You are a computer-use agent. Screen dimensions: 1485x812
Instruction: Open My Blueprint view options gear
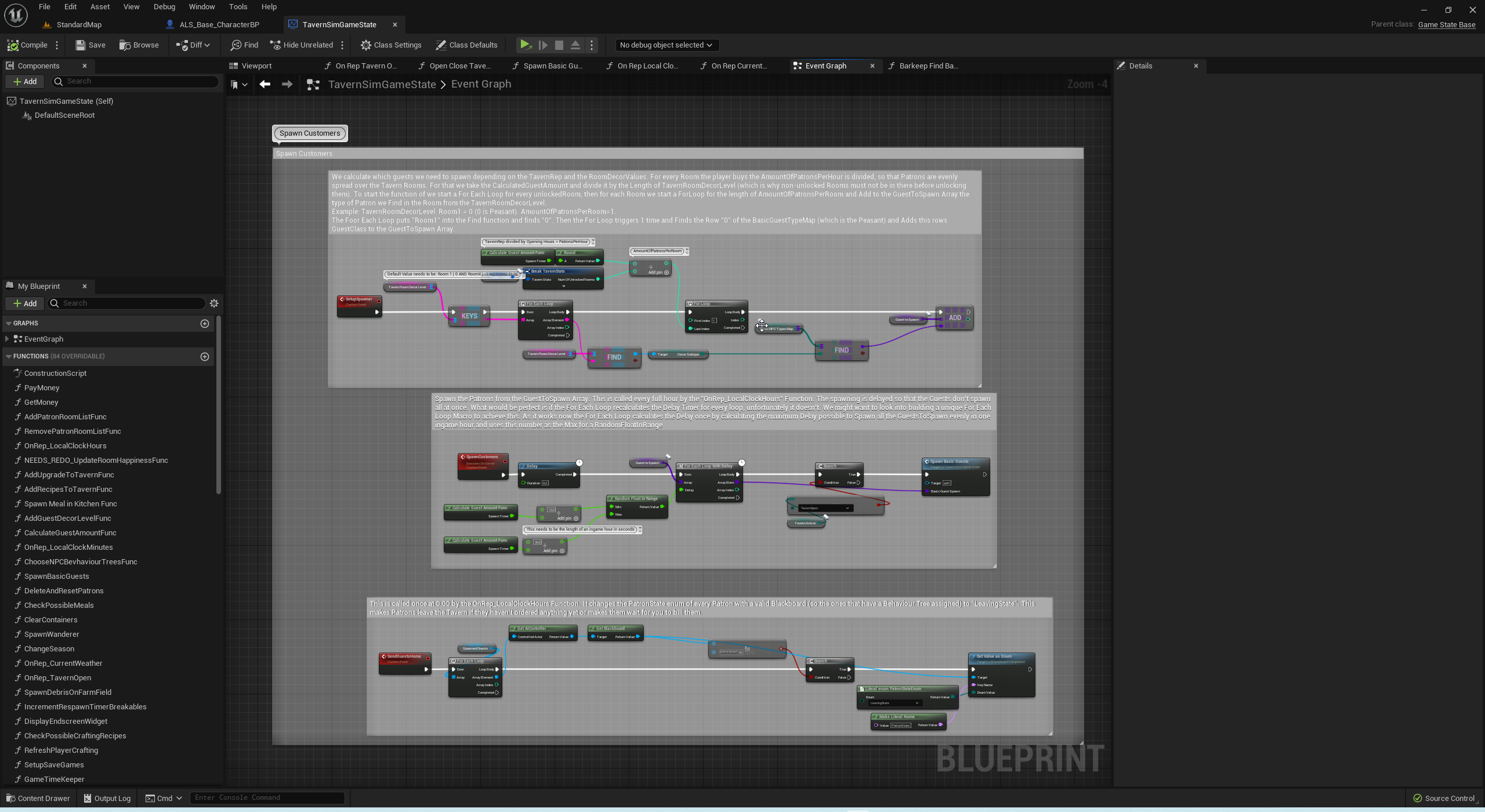[x=214, y=303]
